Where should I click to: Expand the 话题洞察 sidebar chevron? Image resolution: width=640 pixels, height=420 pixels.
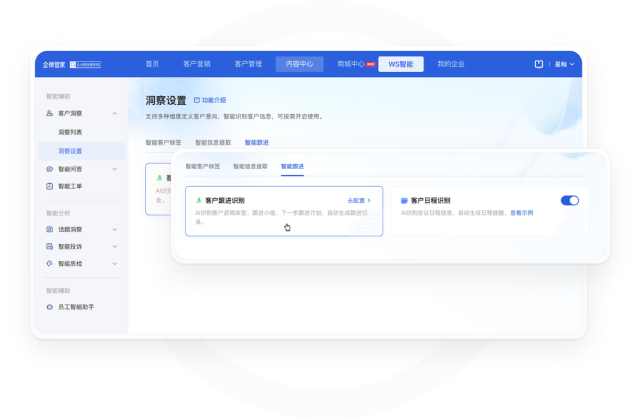click(x=114, y=229)
